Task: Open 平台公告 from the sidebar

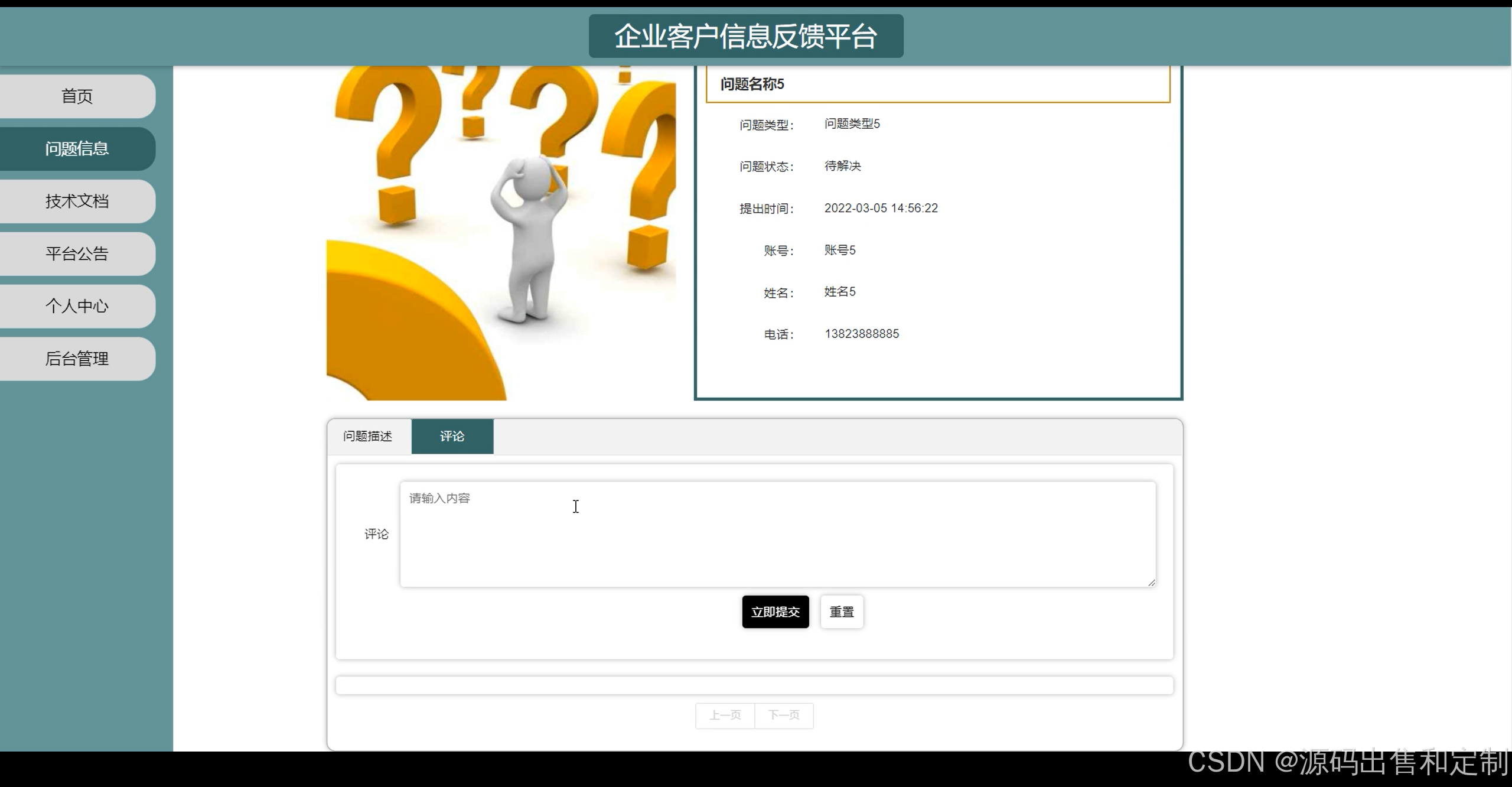Action: (77, 253)
